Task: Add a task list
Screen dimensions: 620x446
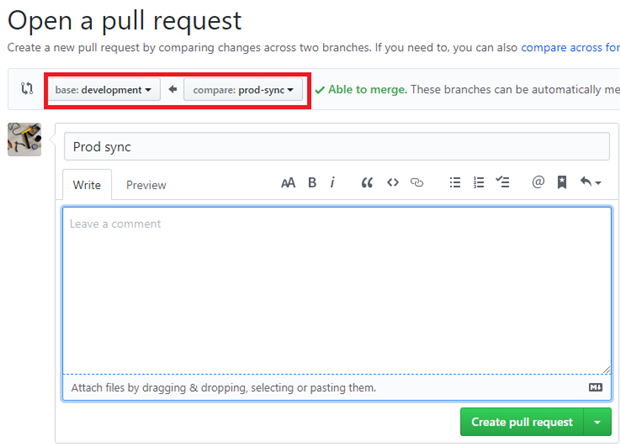Action: (503, 183)
